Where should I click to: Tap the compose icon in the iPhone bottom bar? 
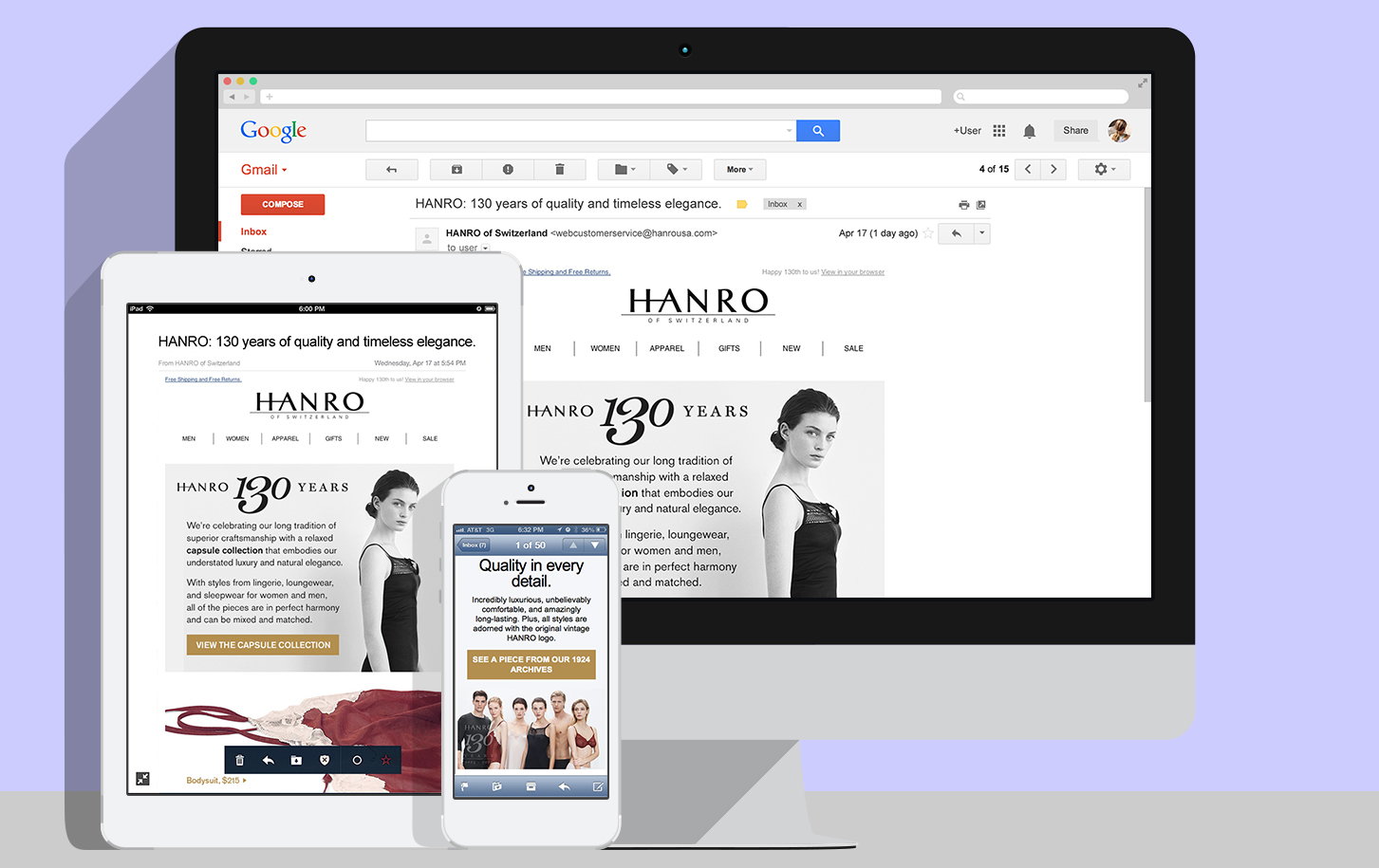click(598, 786)
